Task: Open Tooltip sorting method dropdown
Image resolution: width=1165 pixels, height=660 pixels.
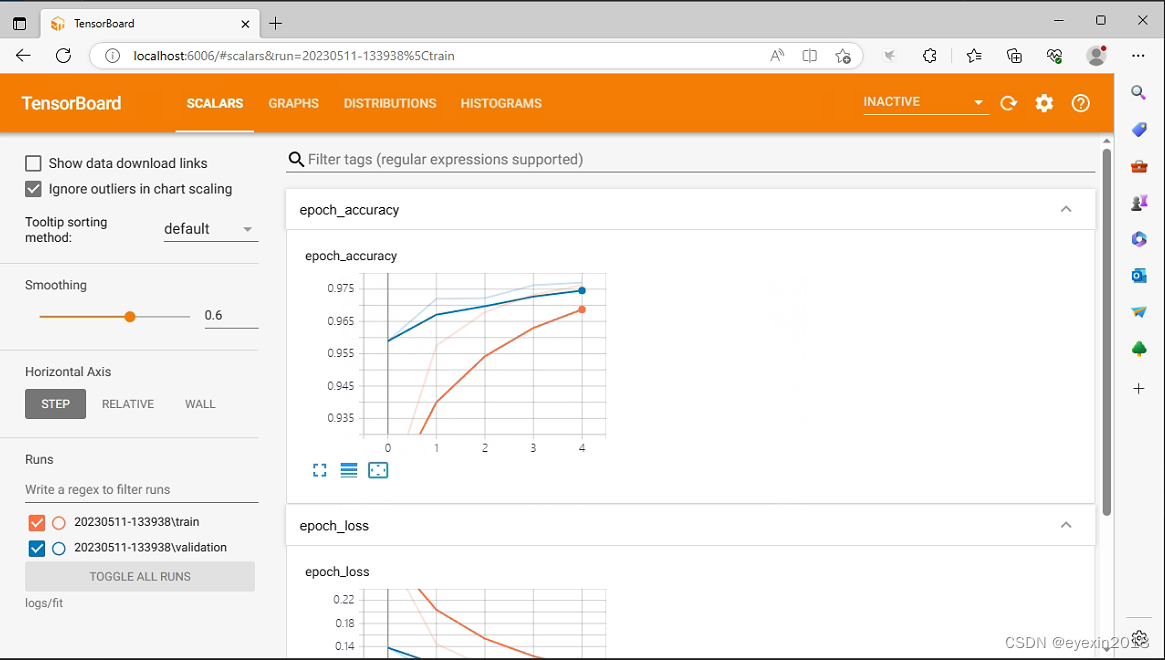Action: pyautogui.click(x=210, y=229)
